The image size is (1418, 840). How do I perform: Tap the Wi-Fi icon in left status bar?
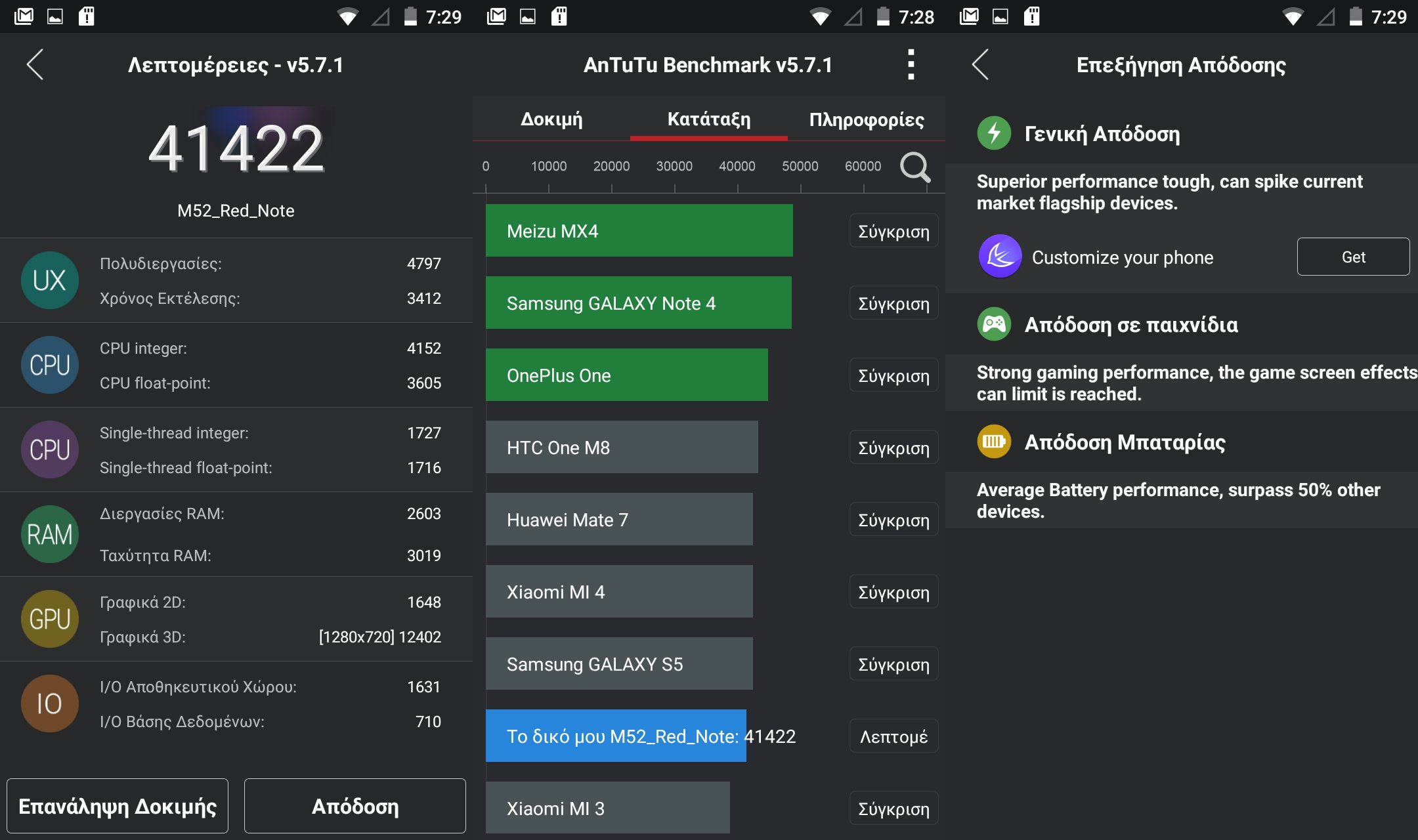coord(347,16)
